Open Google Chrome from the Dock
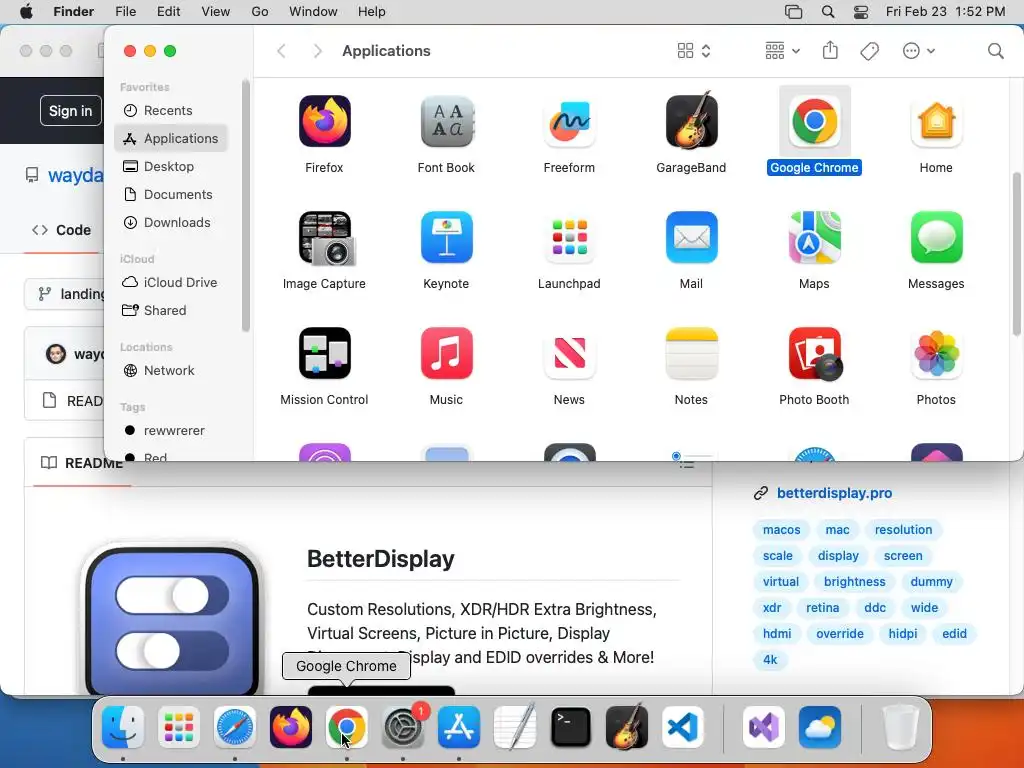 click(x=347, y=727)
